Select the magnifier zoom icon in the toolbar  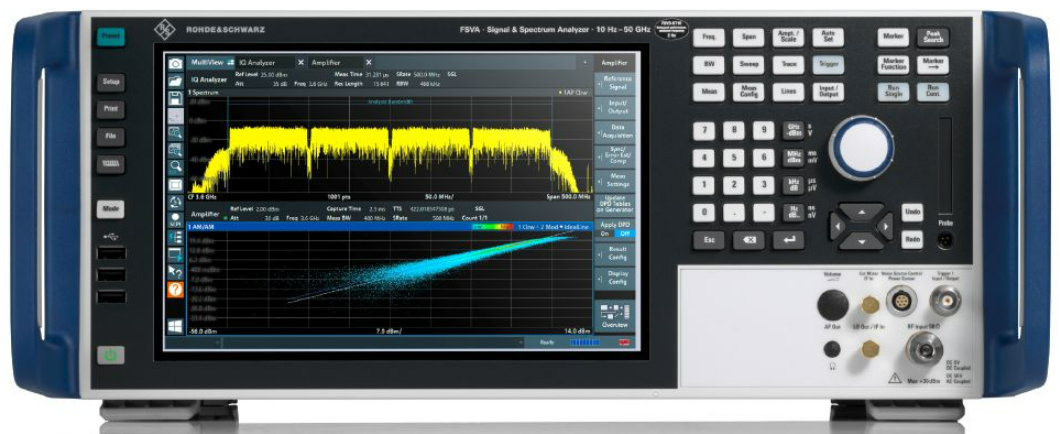pos(175,165)
